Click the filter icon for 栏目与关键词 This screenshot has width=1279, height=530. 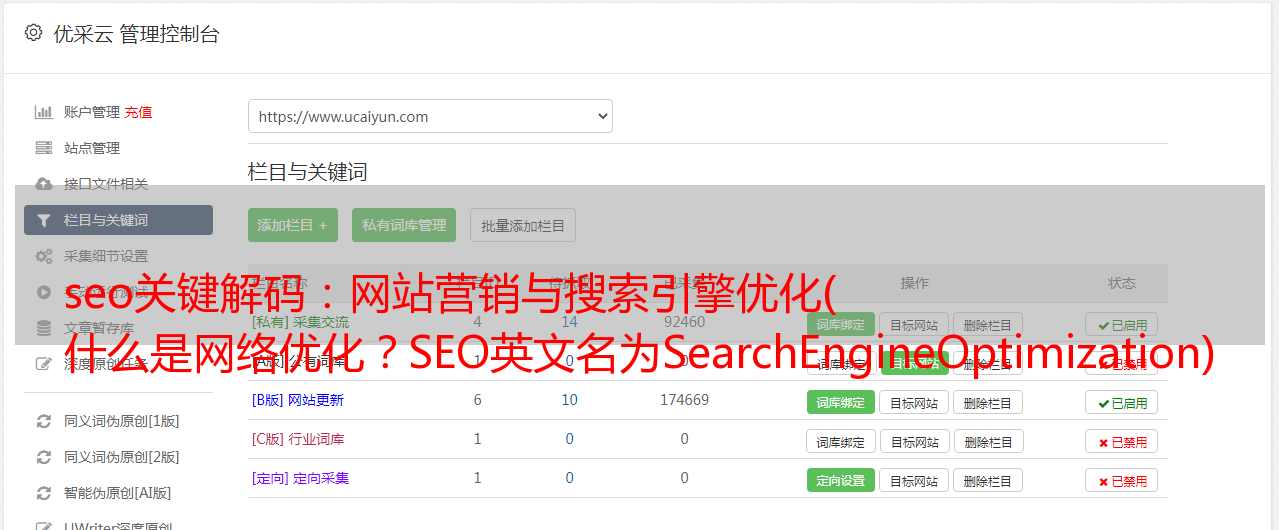pyautogui.click(x=44, y=220)
